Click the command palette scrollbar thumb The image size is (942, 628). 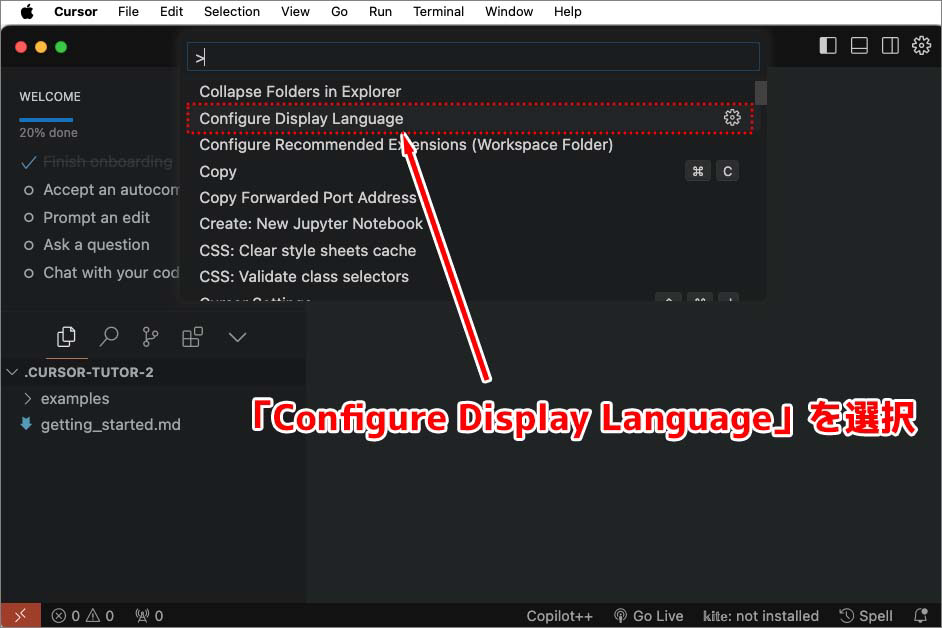(x=761, y=93)
